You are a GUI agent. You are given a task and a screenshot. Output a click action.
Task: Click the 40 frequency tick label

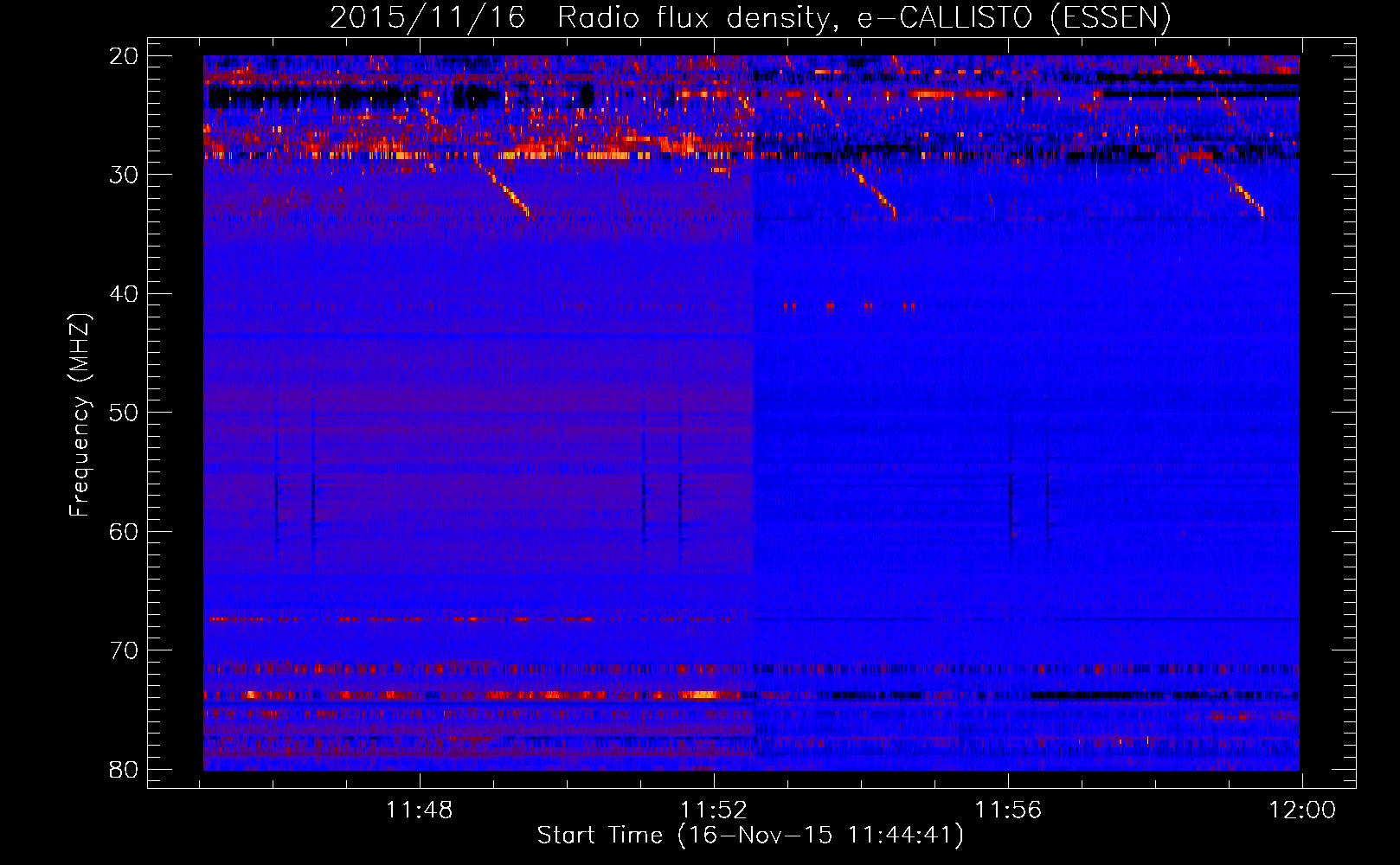tap(125, 294)
